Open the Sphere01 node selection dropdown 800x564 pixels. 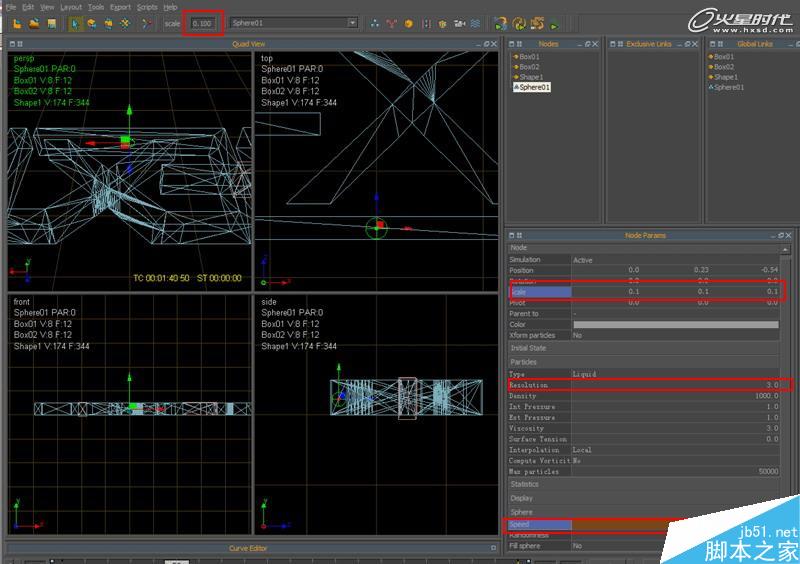352,22
